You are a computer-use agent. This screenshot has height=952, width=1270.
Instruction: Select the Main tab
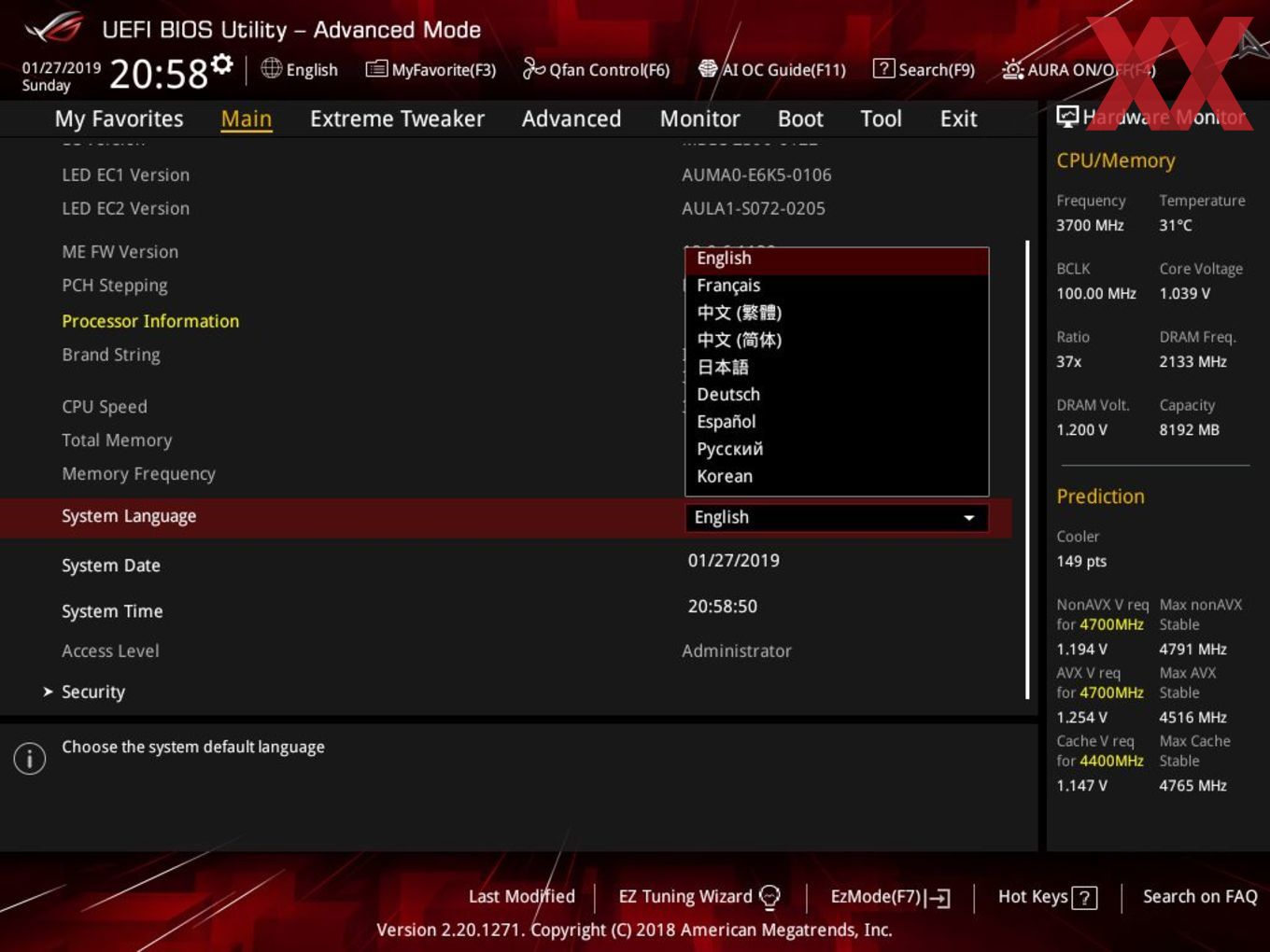pos(247,119)
